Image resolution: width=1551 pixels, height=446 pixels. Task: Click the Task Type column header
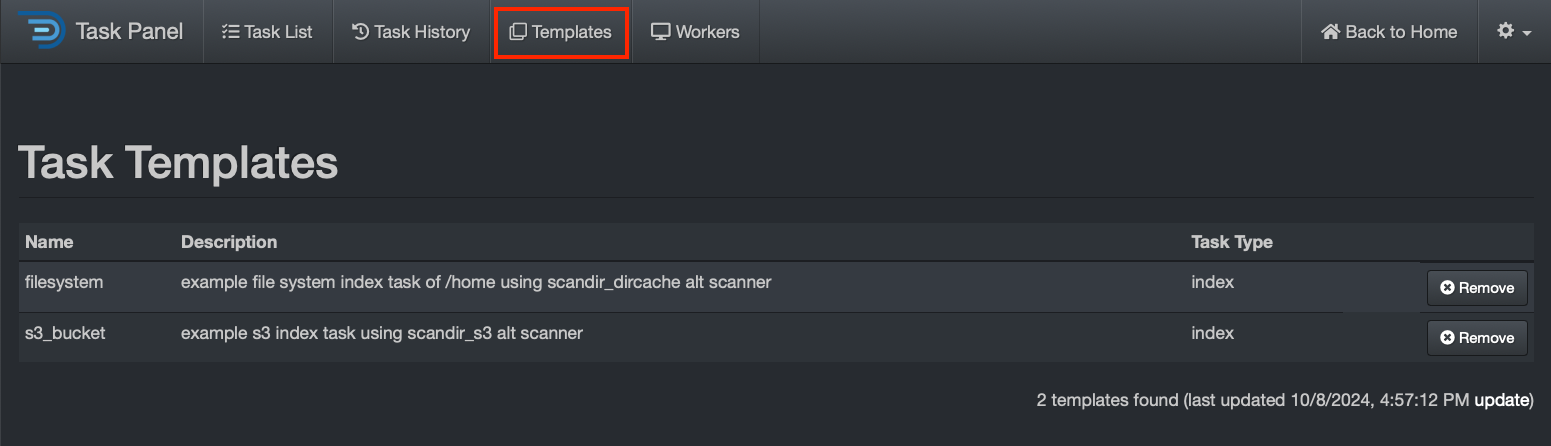1231,242
